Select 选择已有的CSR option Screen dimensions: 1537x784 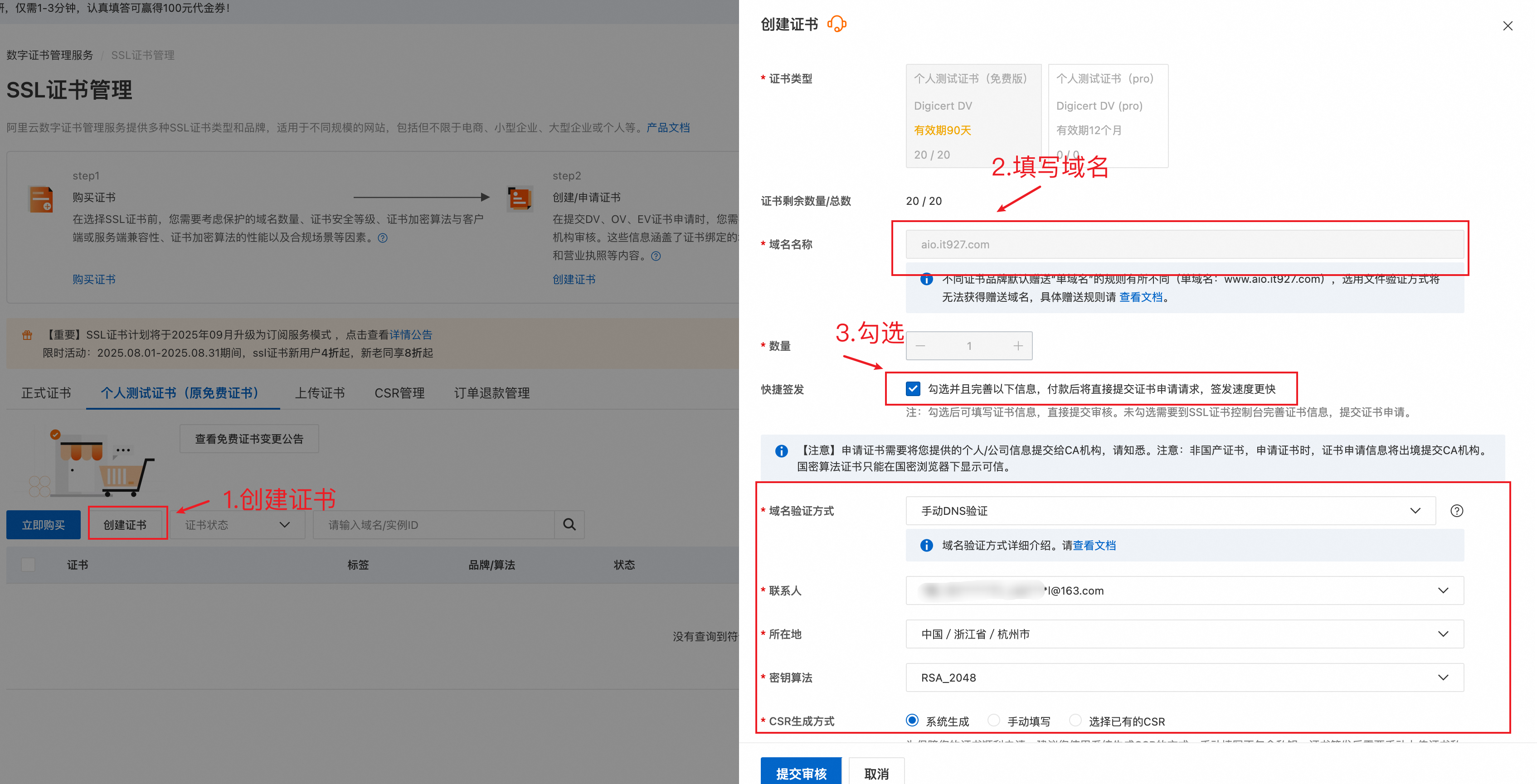1075,720
